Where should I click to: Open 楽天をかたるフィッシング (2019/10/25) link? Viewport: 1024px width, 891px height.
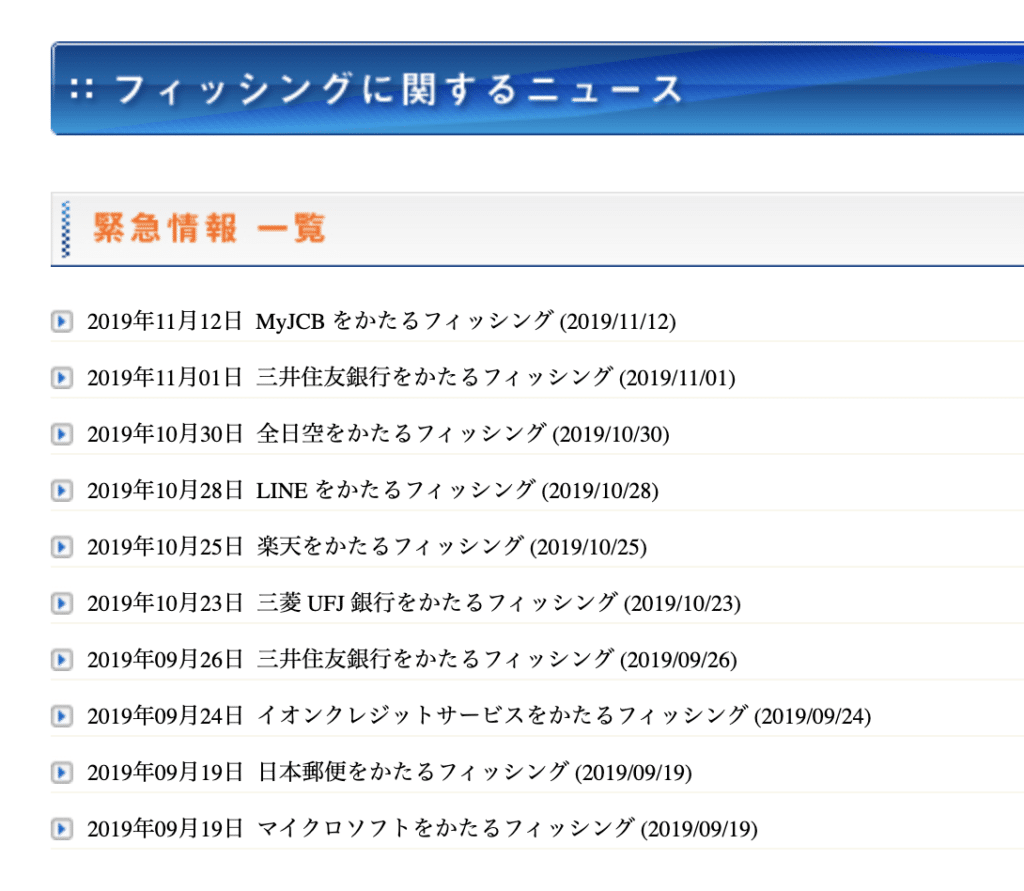[452, 547]
